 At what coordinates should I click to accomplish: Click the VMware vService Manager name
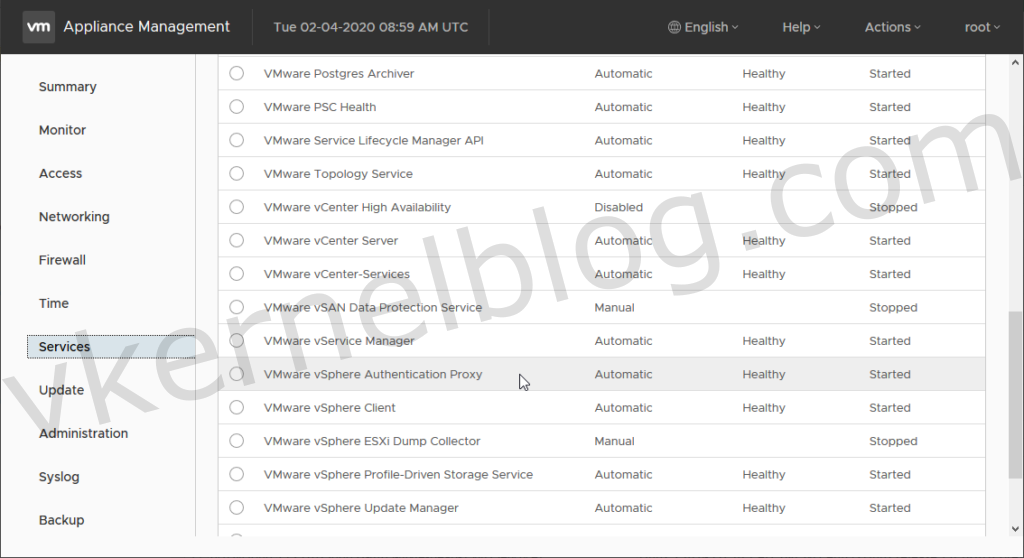point(339,340)
